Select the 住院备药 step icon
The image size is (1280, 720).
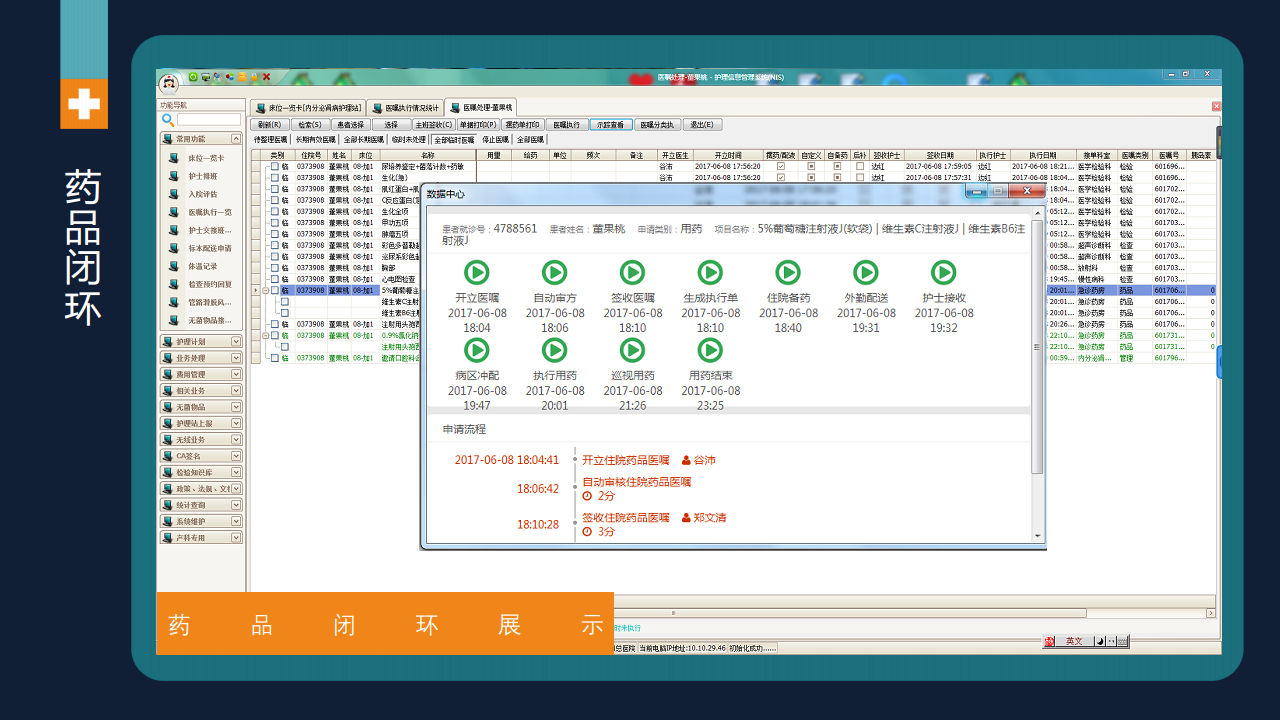(788, 272)
